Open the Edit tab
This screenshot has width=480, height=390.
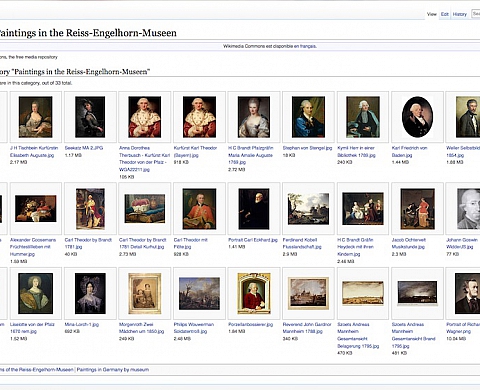click(x=445, y=14)
